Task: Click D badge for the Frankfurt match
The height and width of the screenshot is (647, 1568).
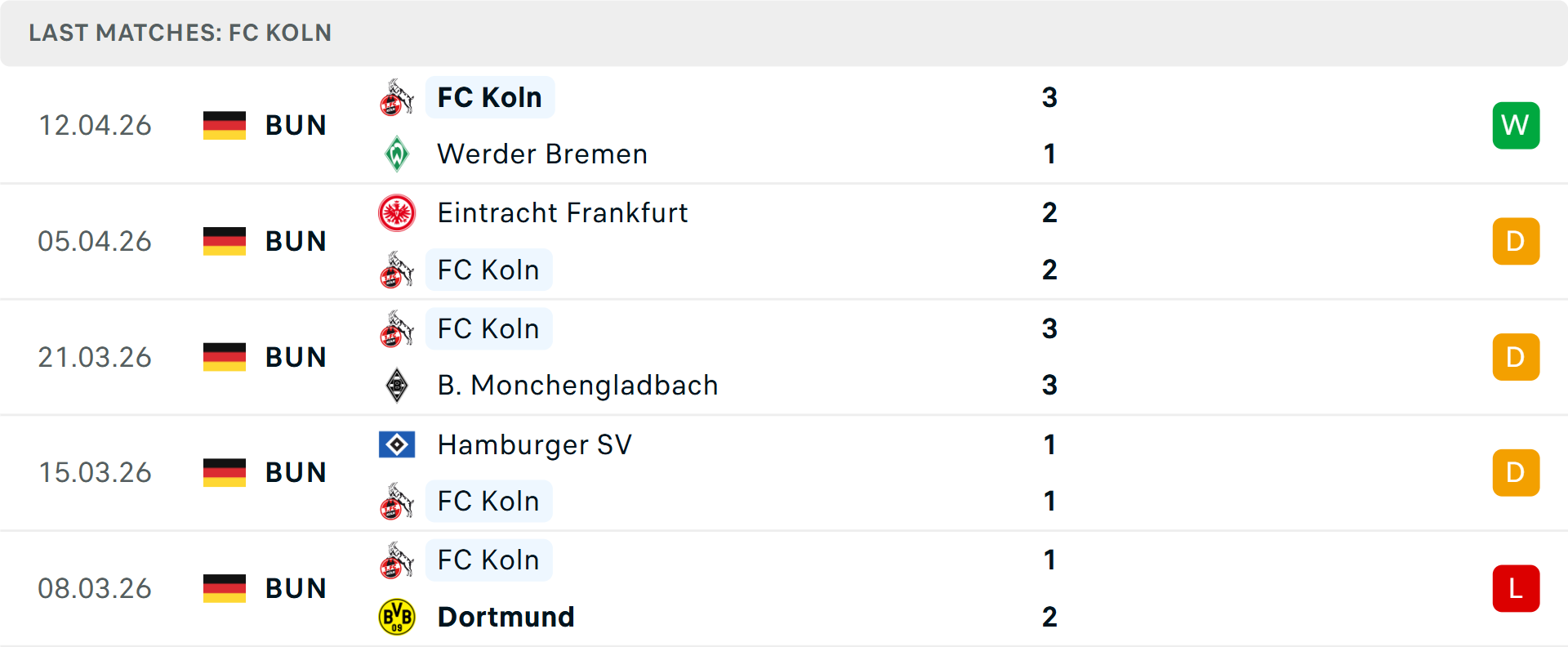Action: pos(1516,241)
